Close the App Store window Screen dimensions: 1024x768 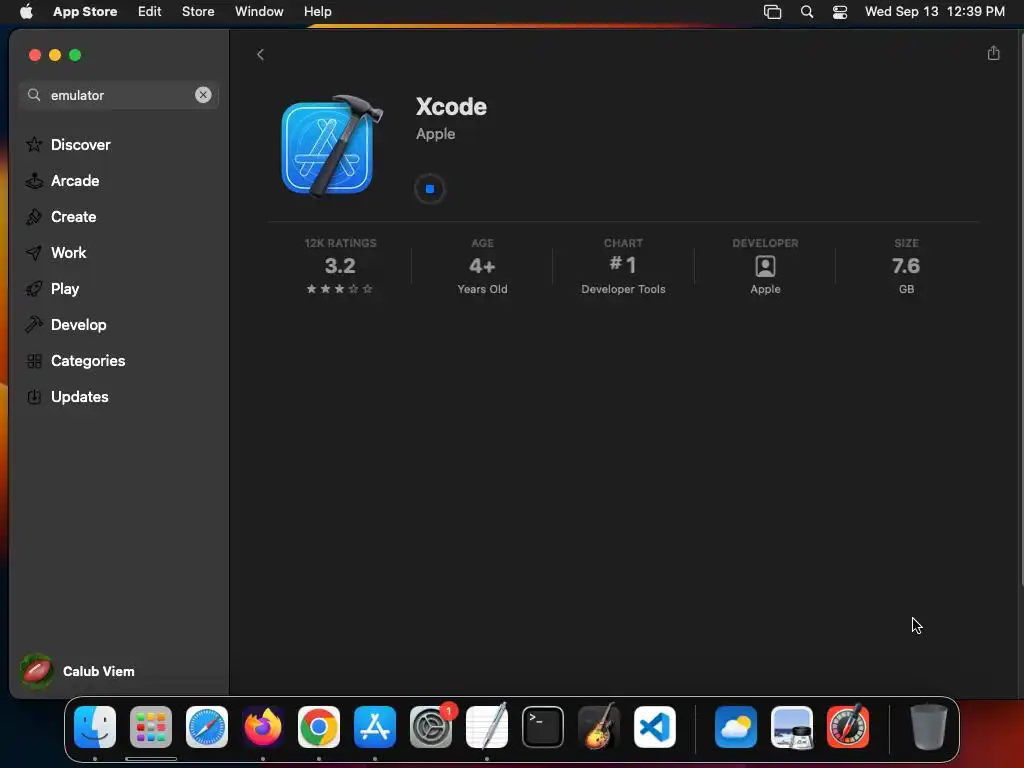pos(35,55)
